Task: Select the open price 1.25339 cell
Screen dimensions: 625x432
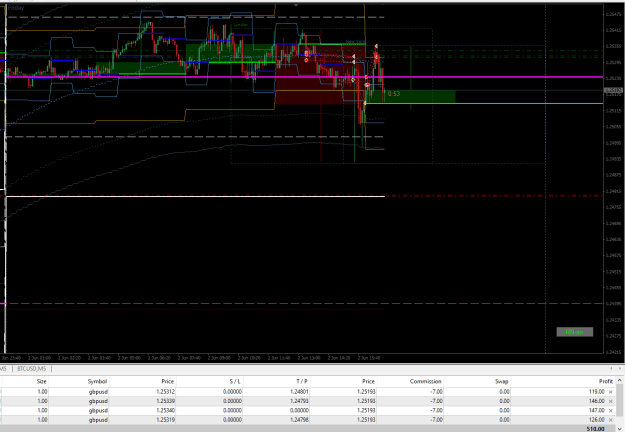Action: click(x=165, y=401)
